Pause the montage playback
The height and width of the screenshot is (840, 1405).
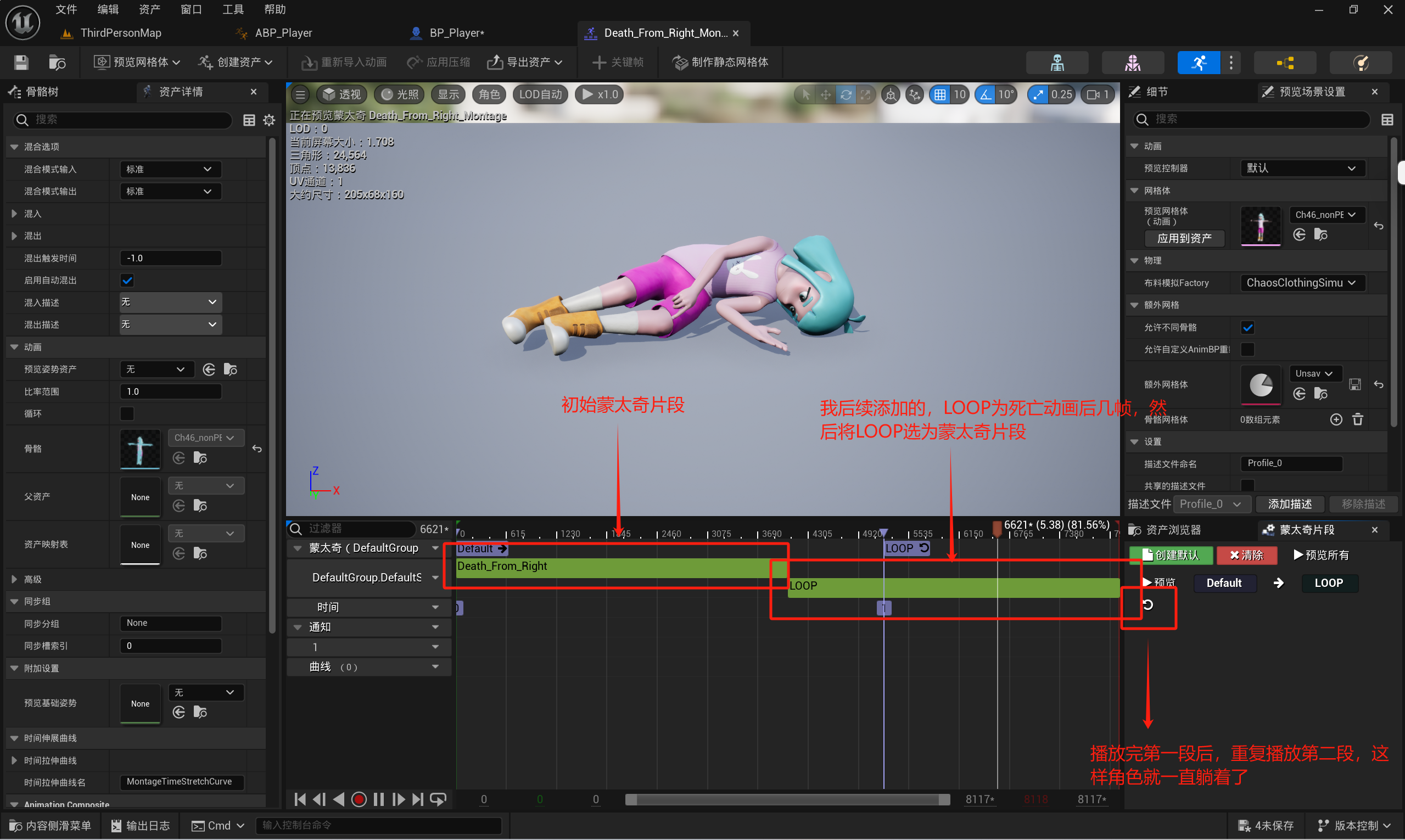[379, 799]
